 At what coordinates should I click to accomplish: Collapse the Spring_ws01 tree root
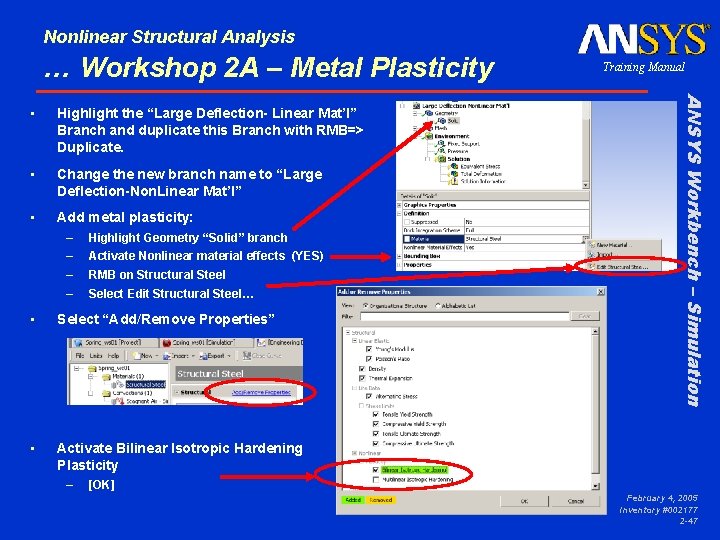pyautogui.click(x=77, y=368)
